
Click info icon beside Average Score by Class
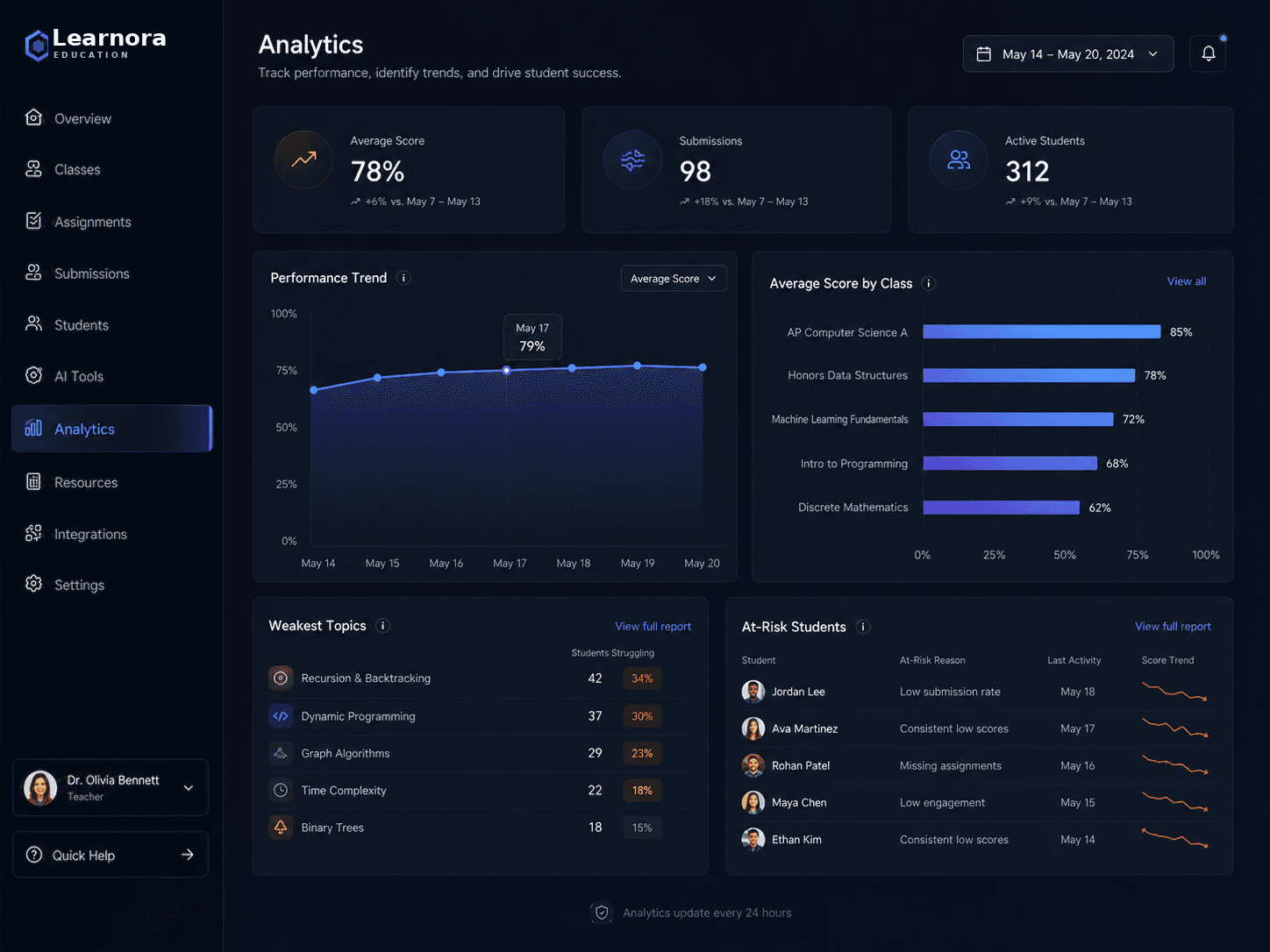929,283
